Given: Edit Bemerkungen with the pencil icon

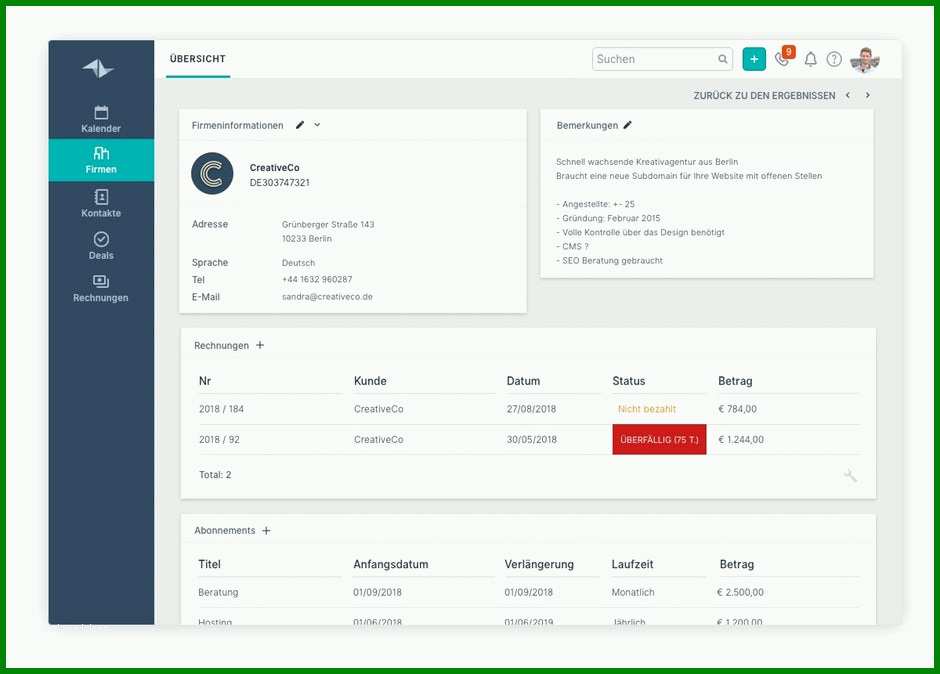Looking at the screenshot, I should (627, 125).
